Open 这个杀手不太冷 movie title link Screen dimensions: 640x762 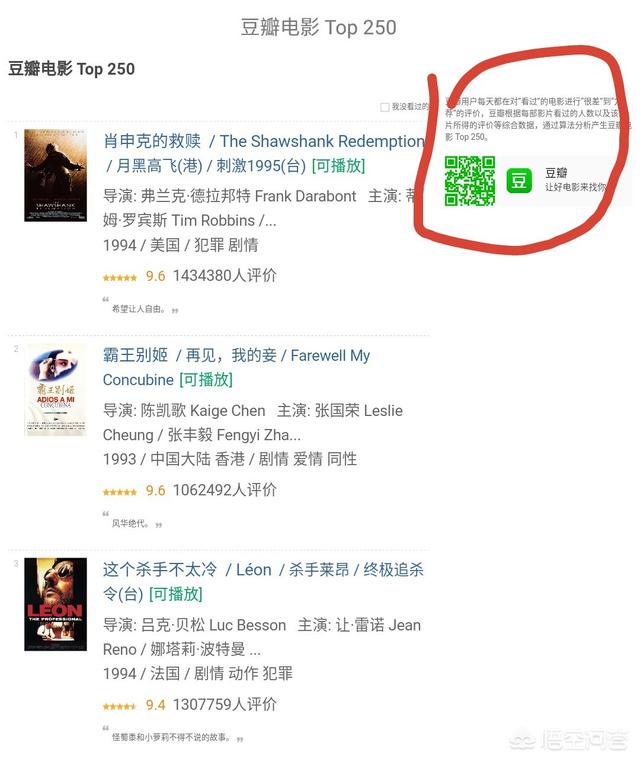tap(160, 570)
